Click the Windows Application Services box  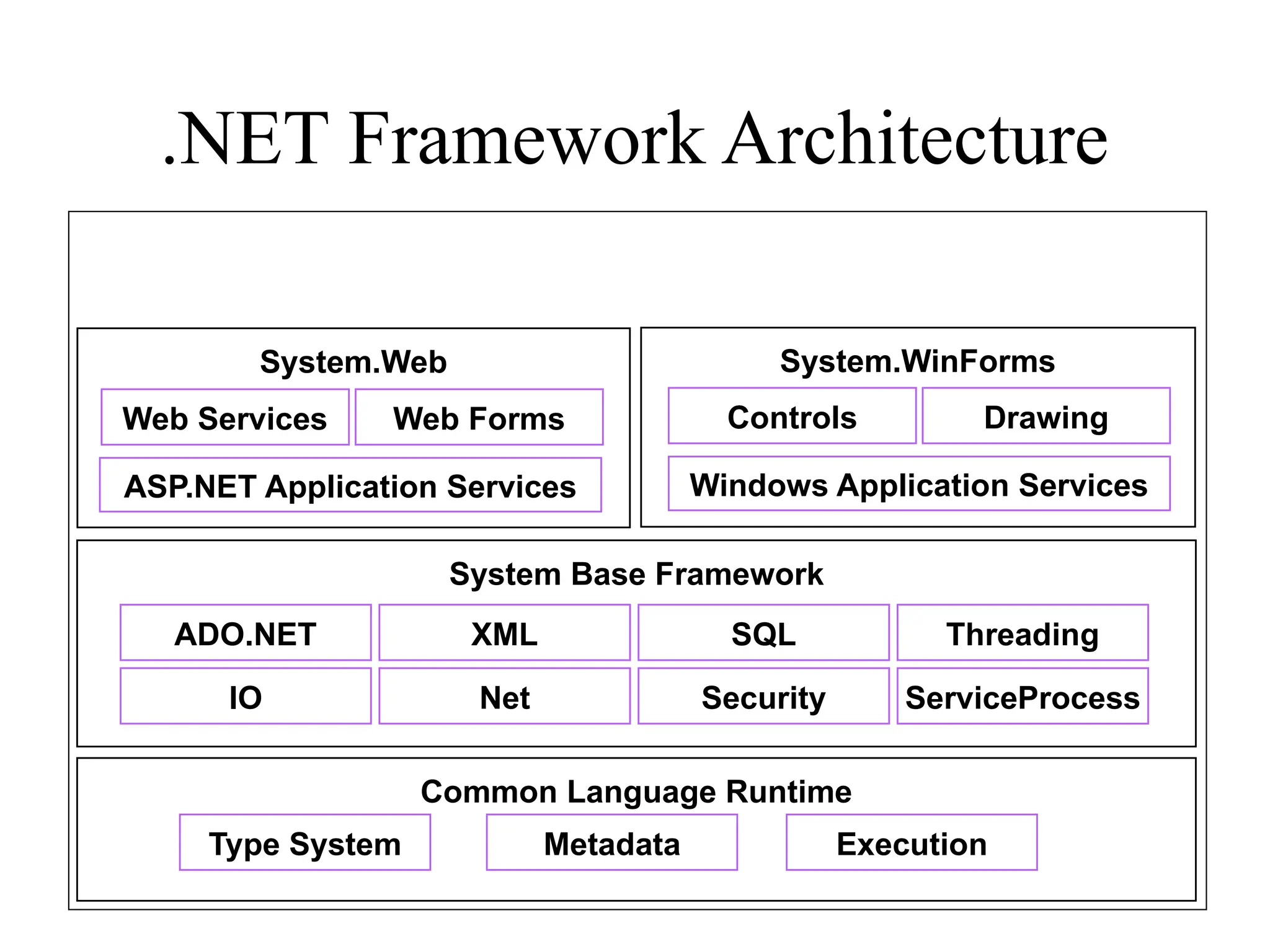point(919,483)
